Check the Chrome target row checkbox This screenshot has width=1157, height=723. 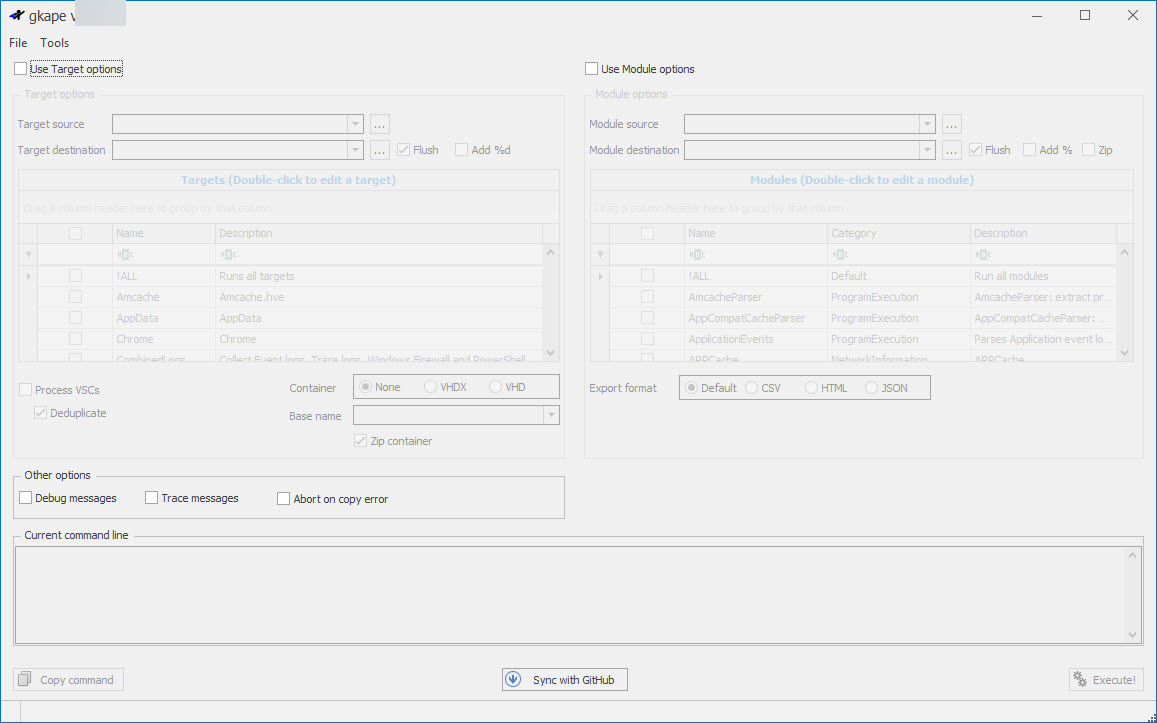(75, 339)
